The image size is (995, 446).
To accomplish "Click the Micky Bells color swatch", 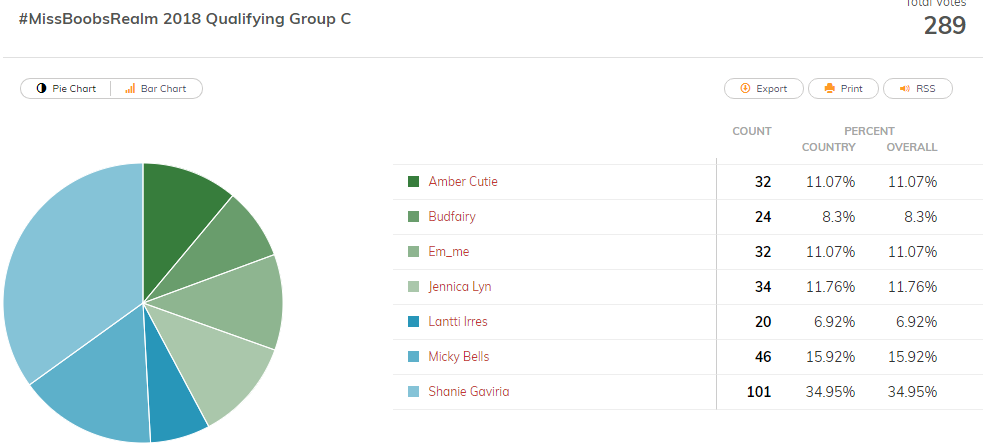I will [x=414, y=357].
